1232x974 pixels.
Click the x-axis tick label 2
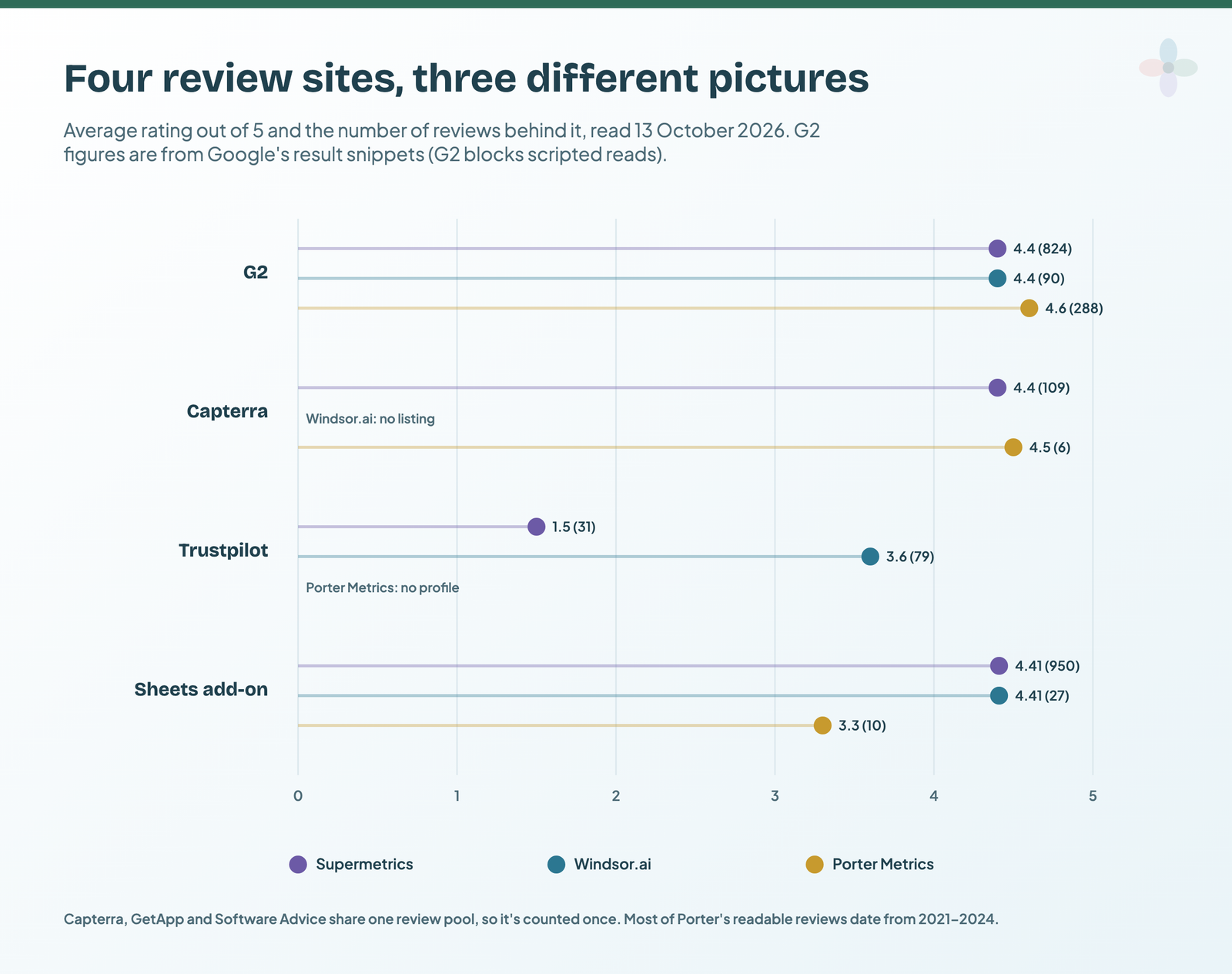coord(616,796)
